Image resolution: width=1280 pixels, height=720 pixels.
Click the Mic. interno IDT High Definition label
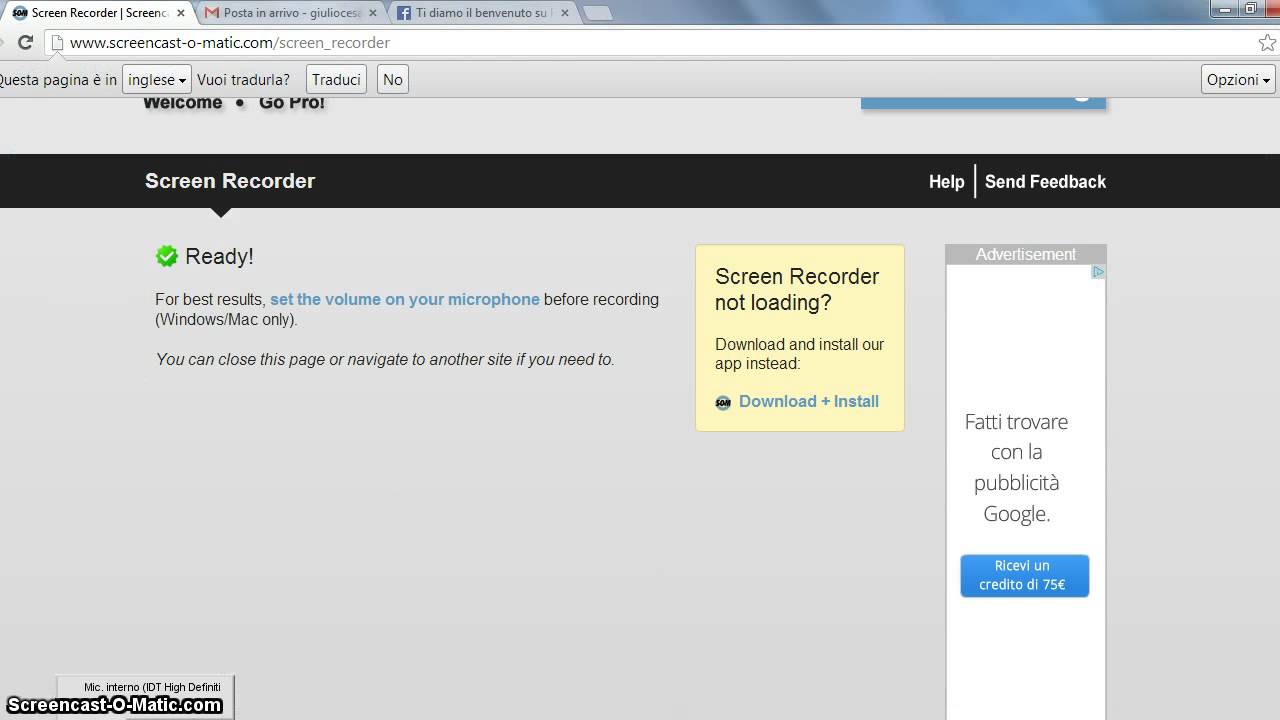pos(152,687)
